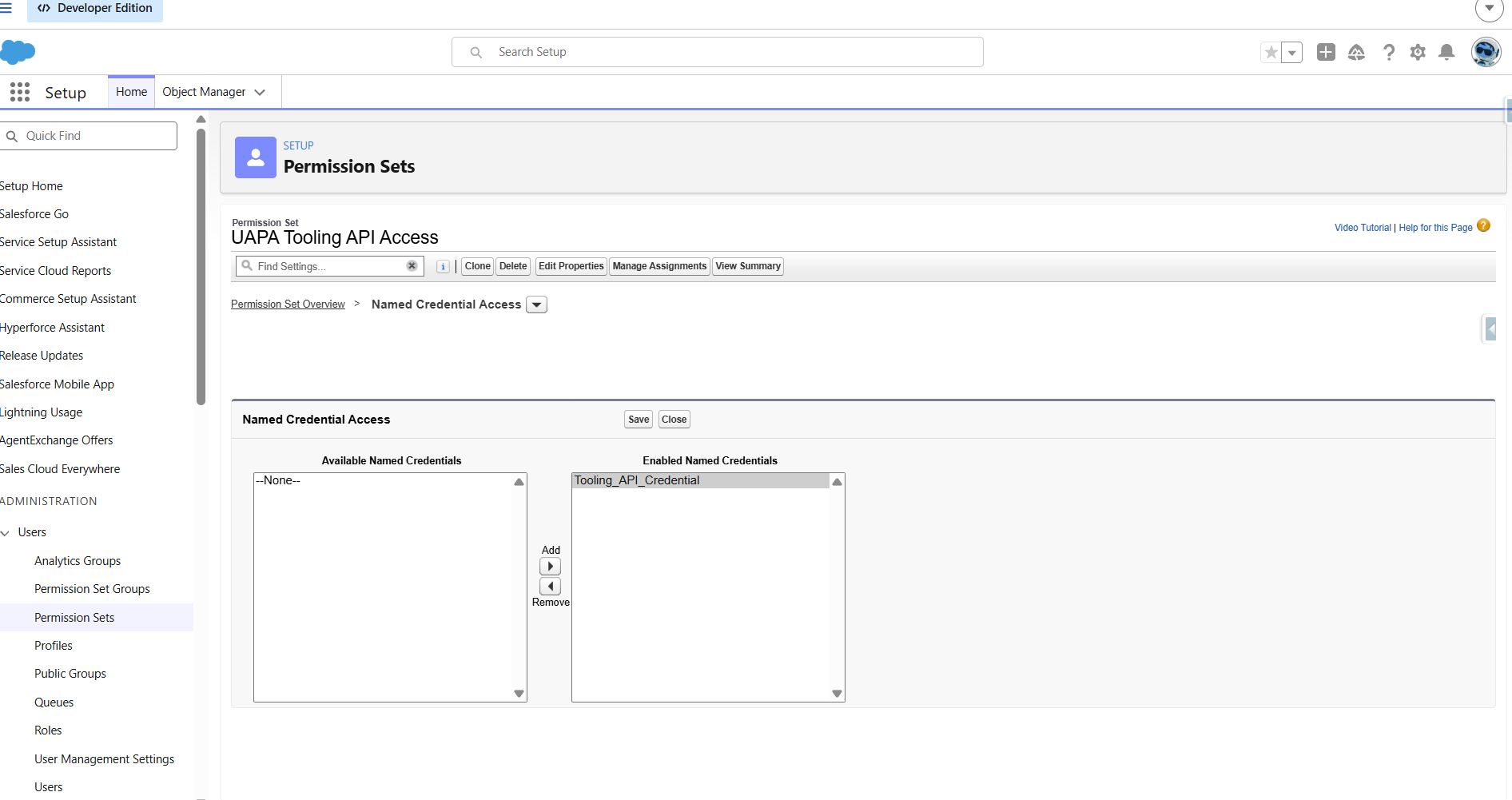Open Setup Home in sidebar

click(x=31, y=186)
